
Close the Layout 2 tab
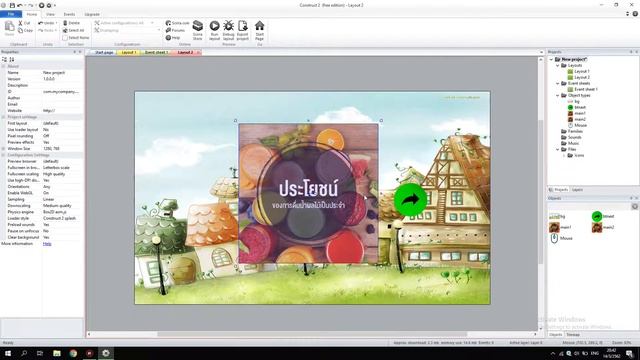coord(198,52)
